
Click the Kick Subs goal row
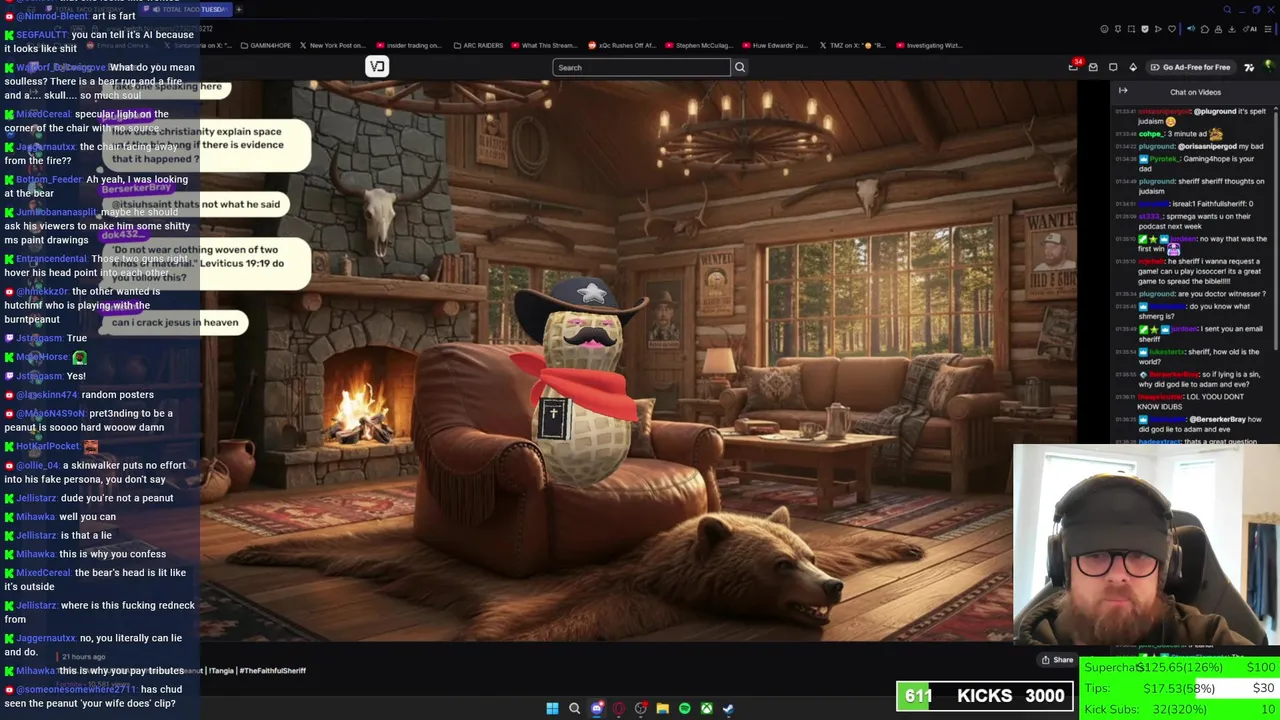pos(1180,709)
